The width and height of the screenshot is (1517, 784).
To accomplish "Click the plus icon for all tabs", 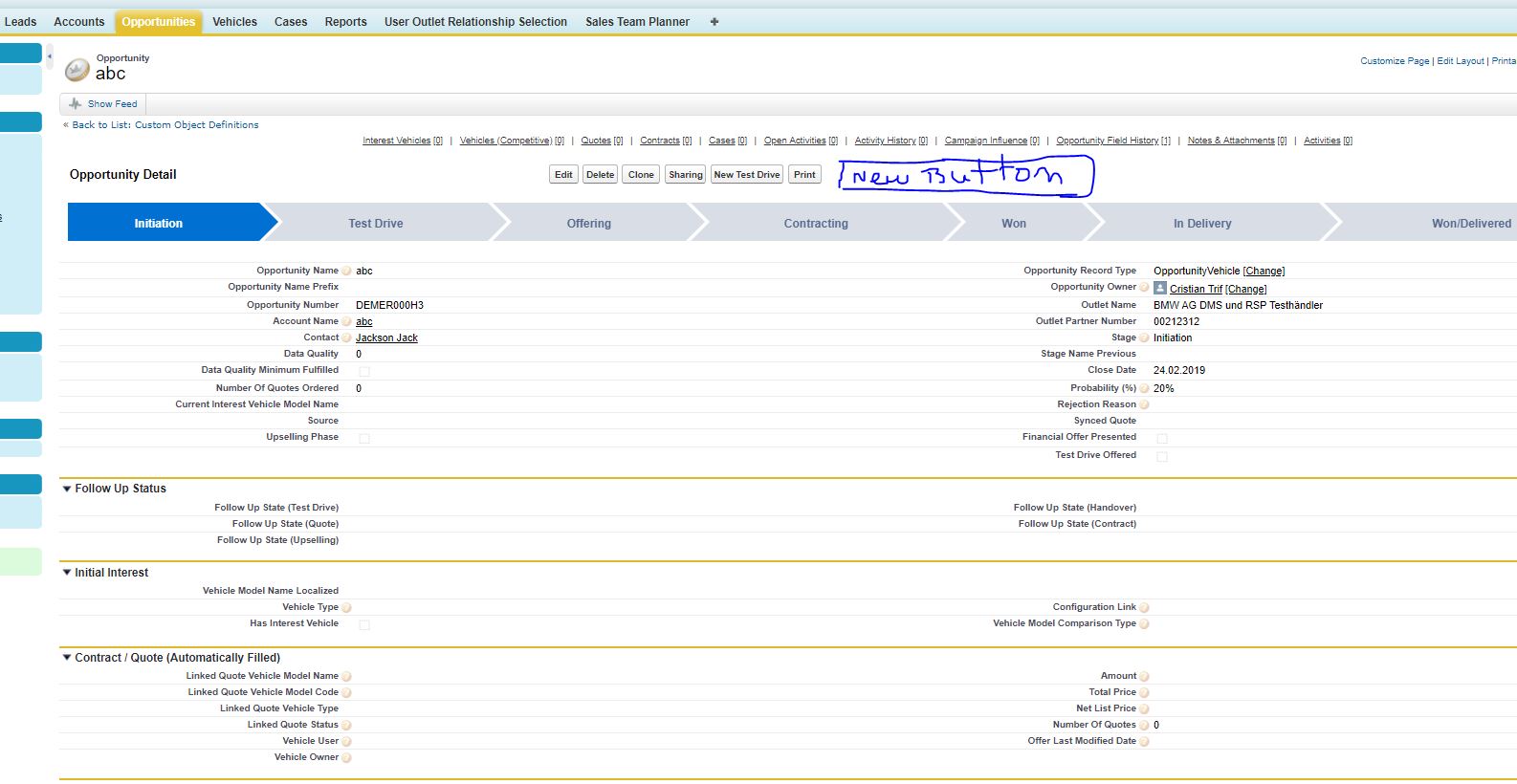I will click(714, 22).
